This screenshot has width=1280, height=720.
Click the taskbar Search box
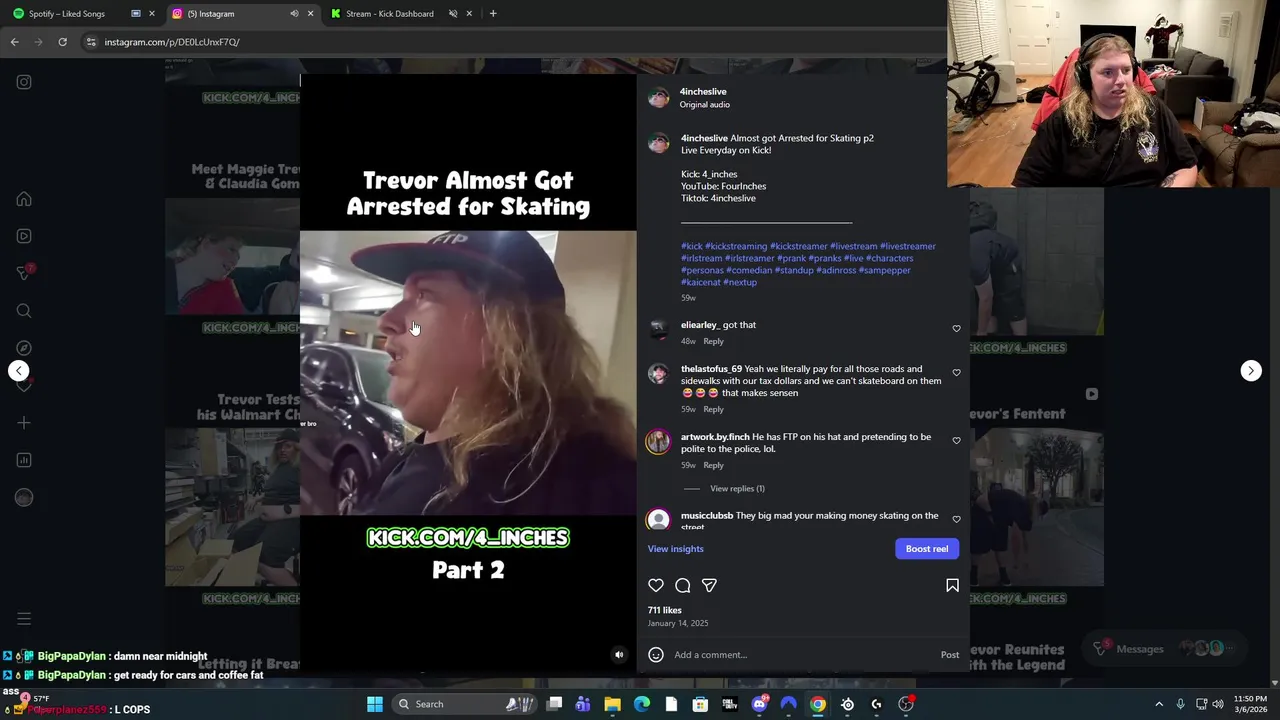pos(465,704)
